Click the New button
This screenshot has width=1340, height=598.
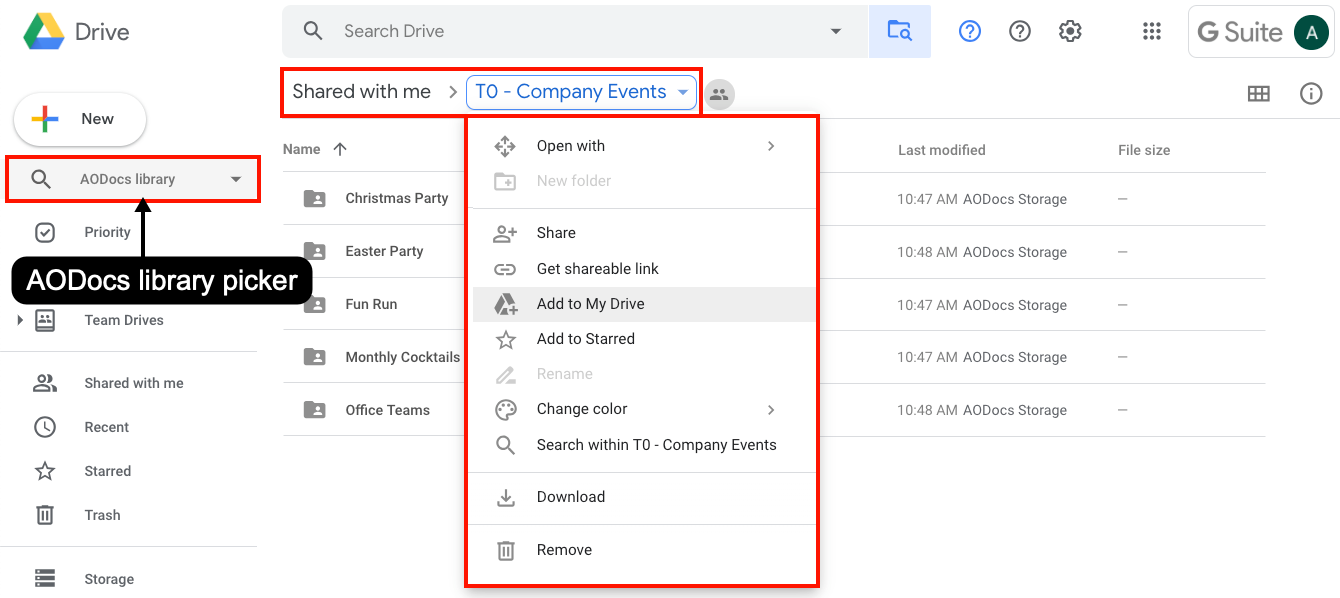[80, 119]
